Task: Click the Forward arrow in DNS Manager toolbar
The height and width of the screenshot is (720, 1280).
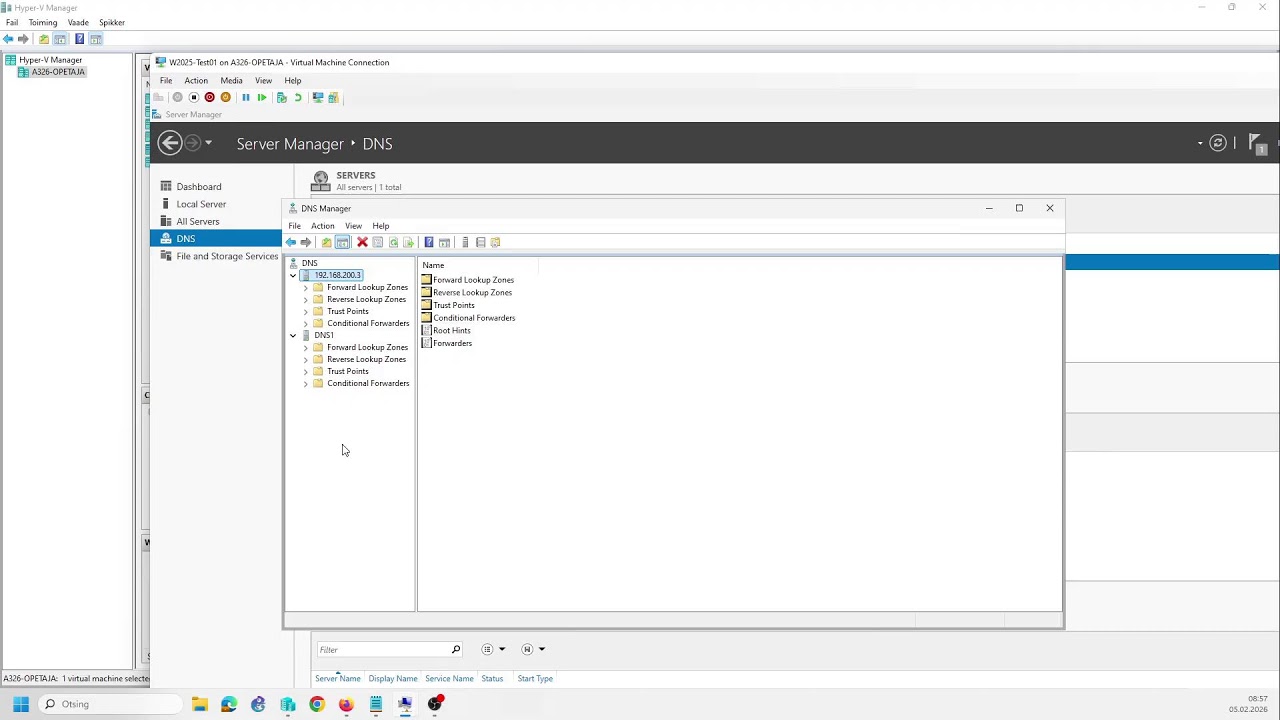Action: [x=306, y=242]
